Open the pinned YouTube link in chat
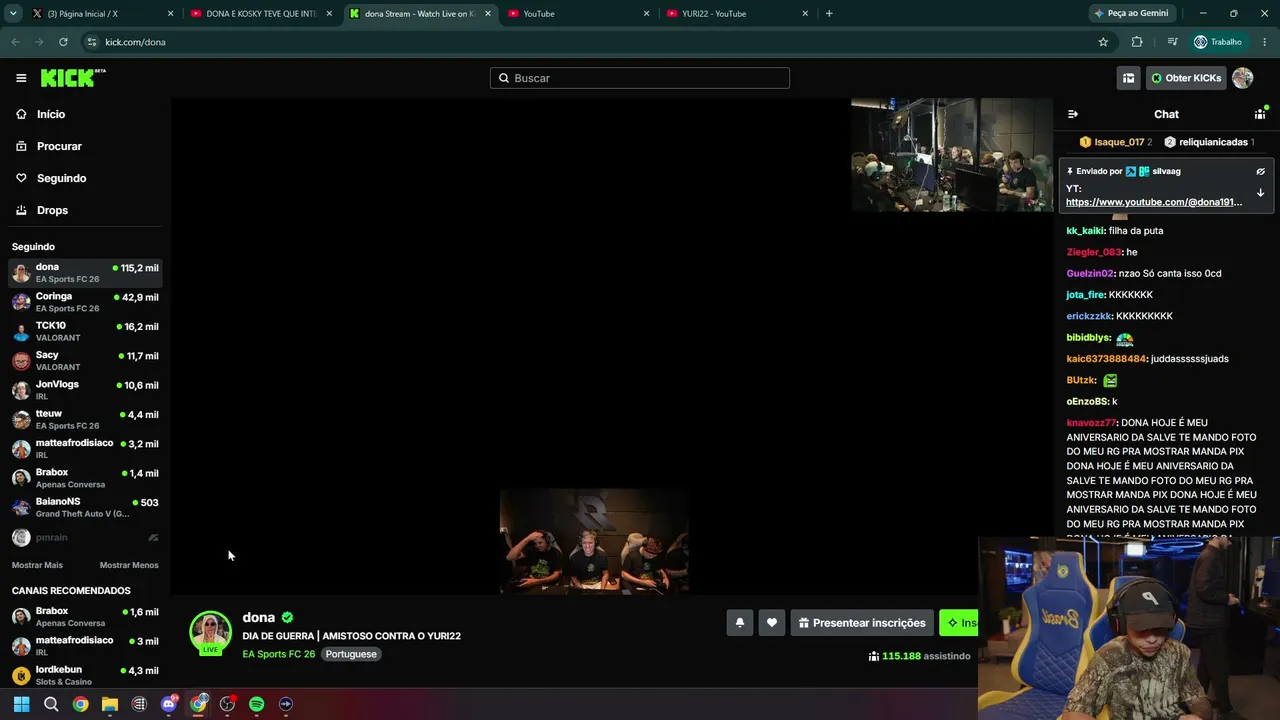1280x720 pixels. click(x=1154, y=202)
